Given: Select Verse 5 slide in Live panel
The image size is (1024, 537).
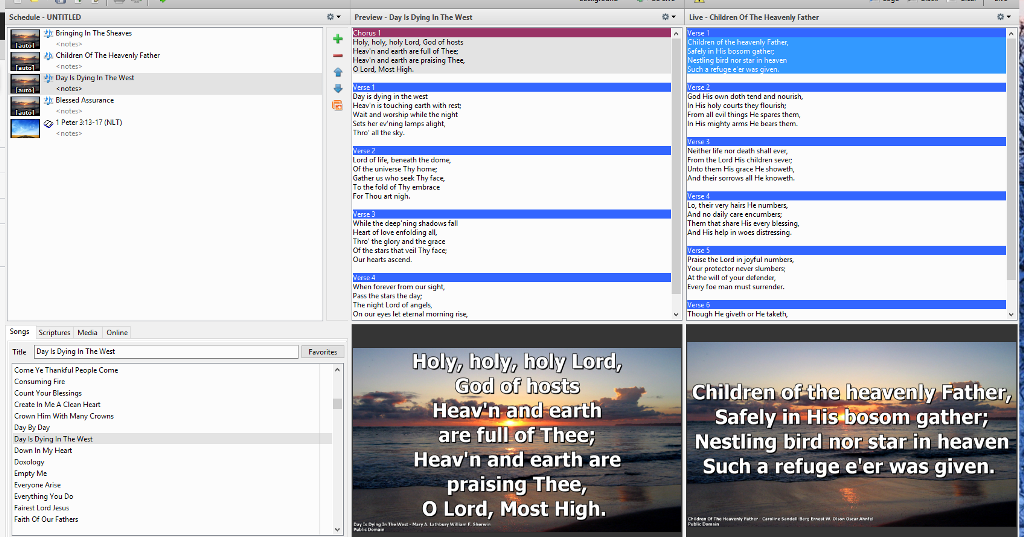Looking at the screenshot, I should [x=846, y=268].
